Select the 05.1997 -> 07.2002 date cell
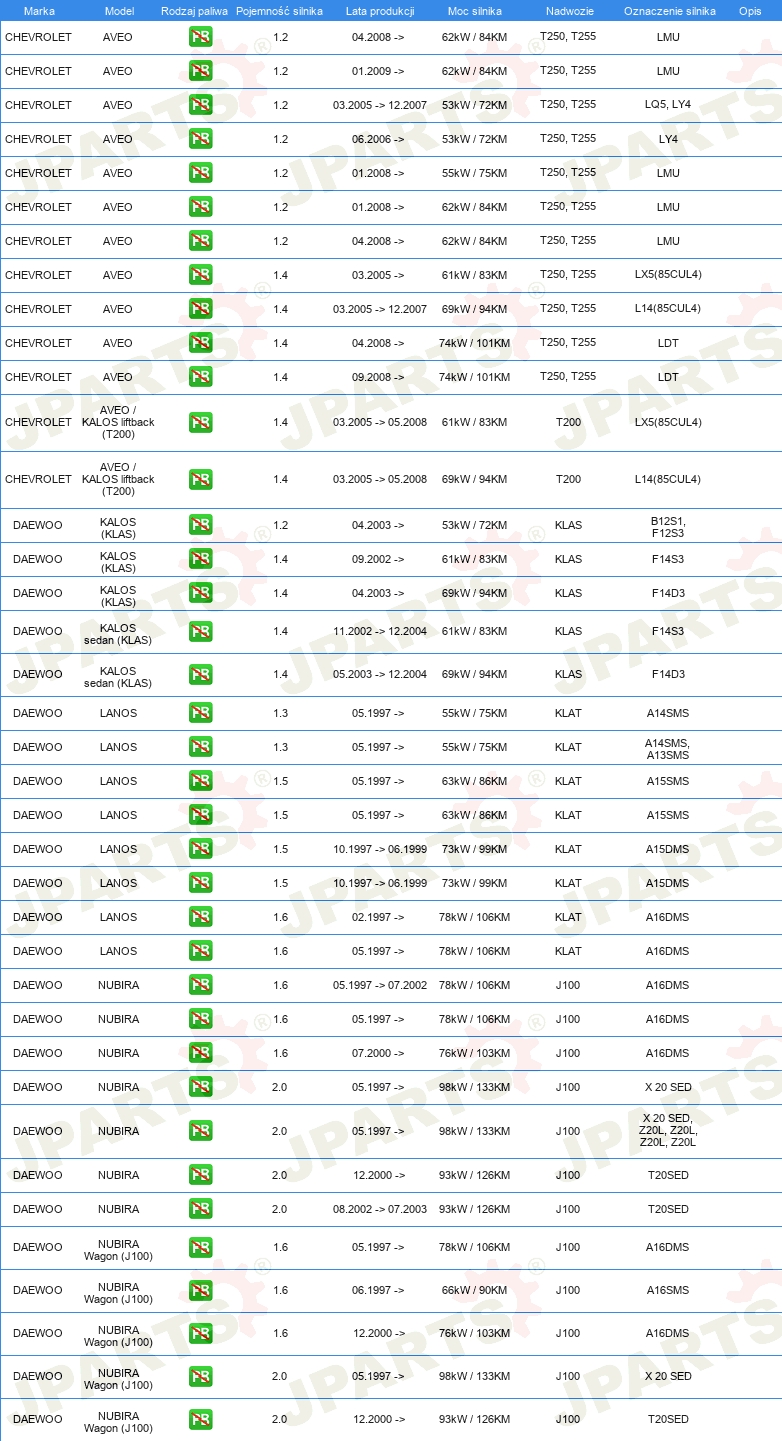Viewport: 782px width, 1441px height. [x=380, y=986]
